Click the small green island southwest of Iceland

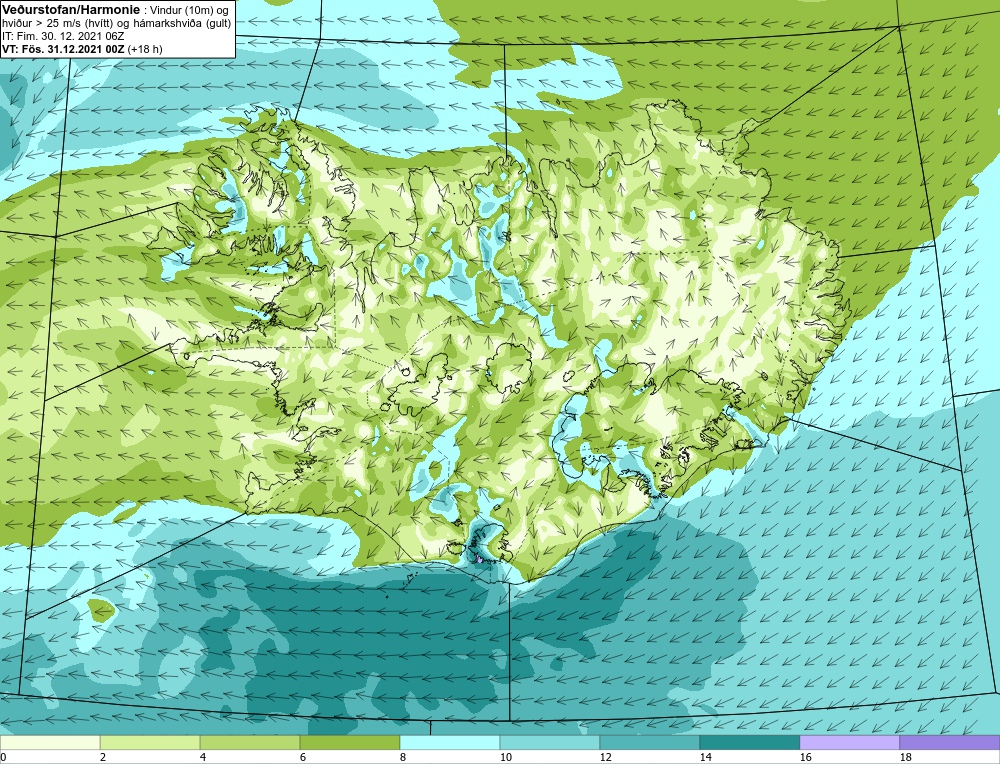tap(101, 610)
